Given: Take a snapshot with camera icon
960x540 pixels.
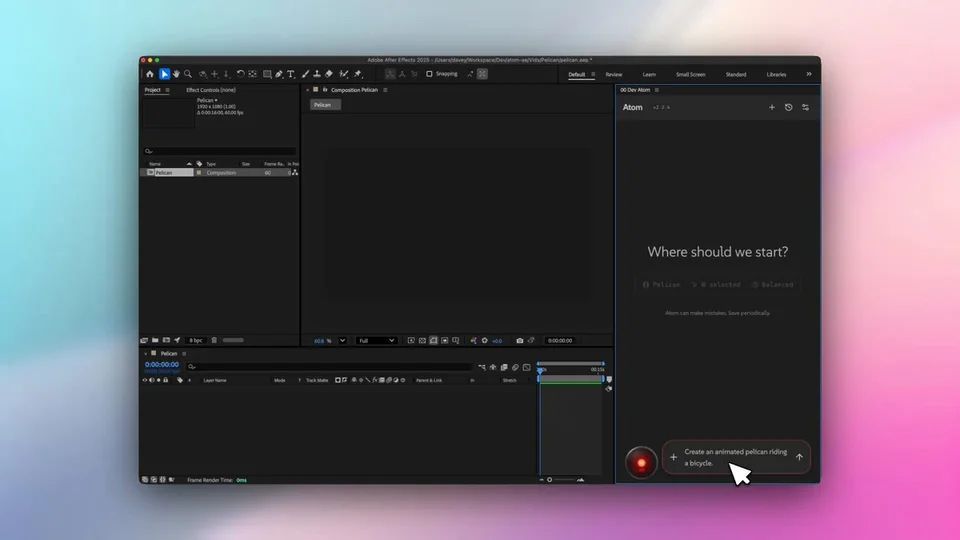Looking at the screenshot, I should [x=520, y=340].
